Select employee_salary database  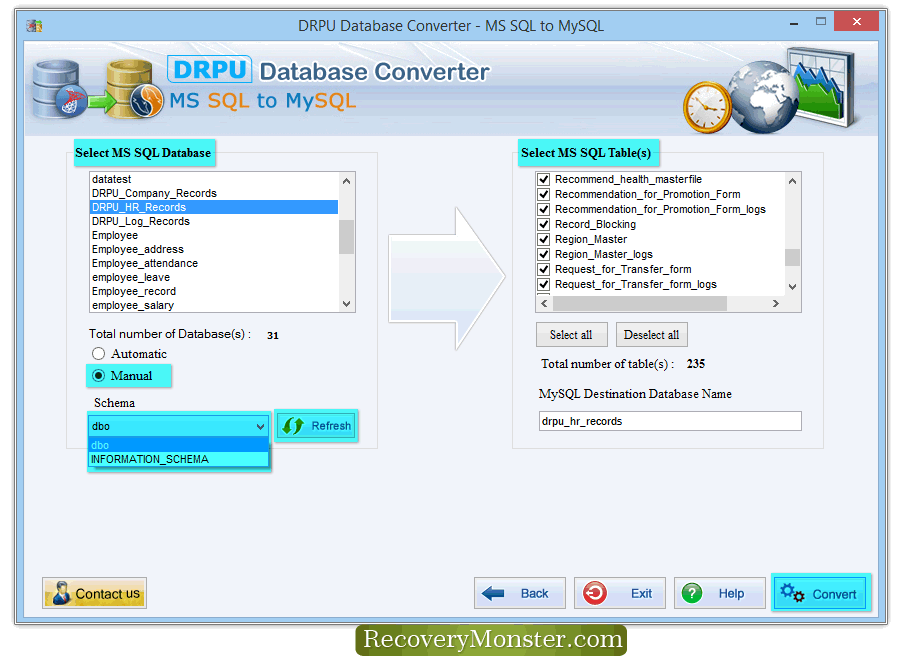coord(214,305)
